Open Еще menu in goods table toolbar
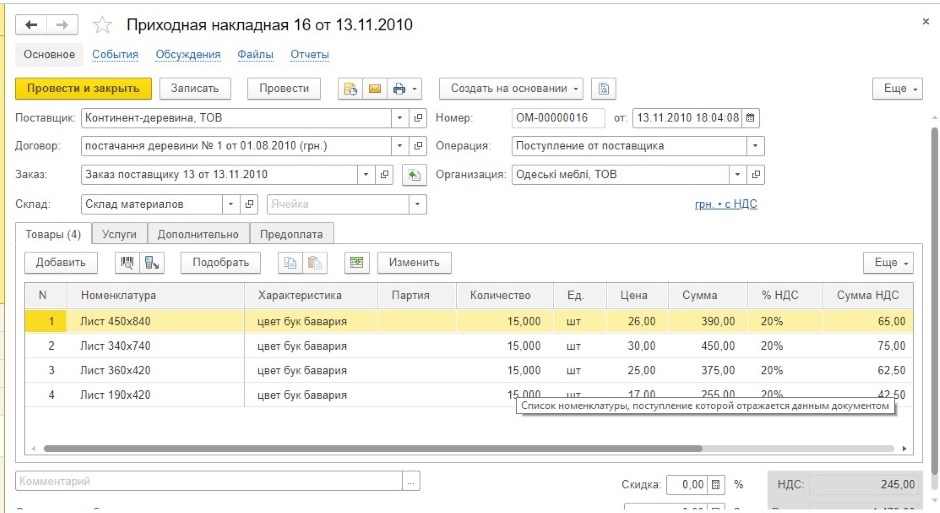Screen dimensions: 940x513 point(888,262)
